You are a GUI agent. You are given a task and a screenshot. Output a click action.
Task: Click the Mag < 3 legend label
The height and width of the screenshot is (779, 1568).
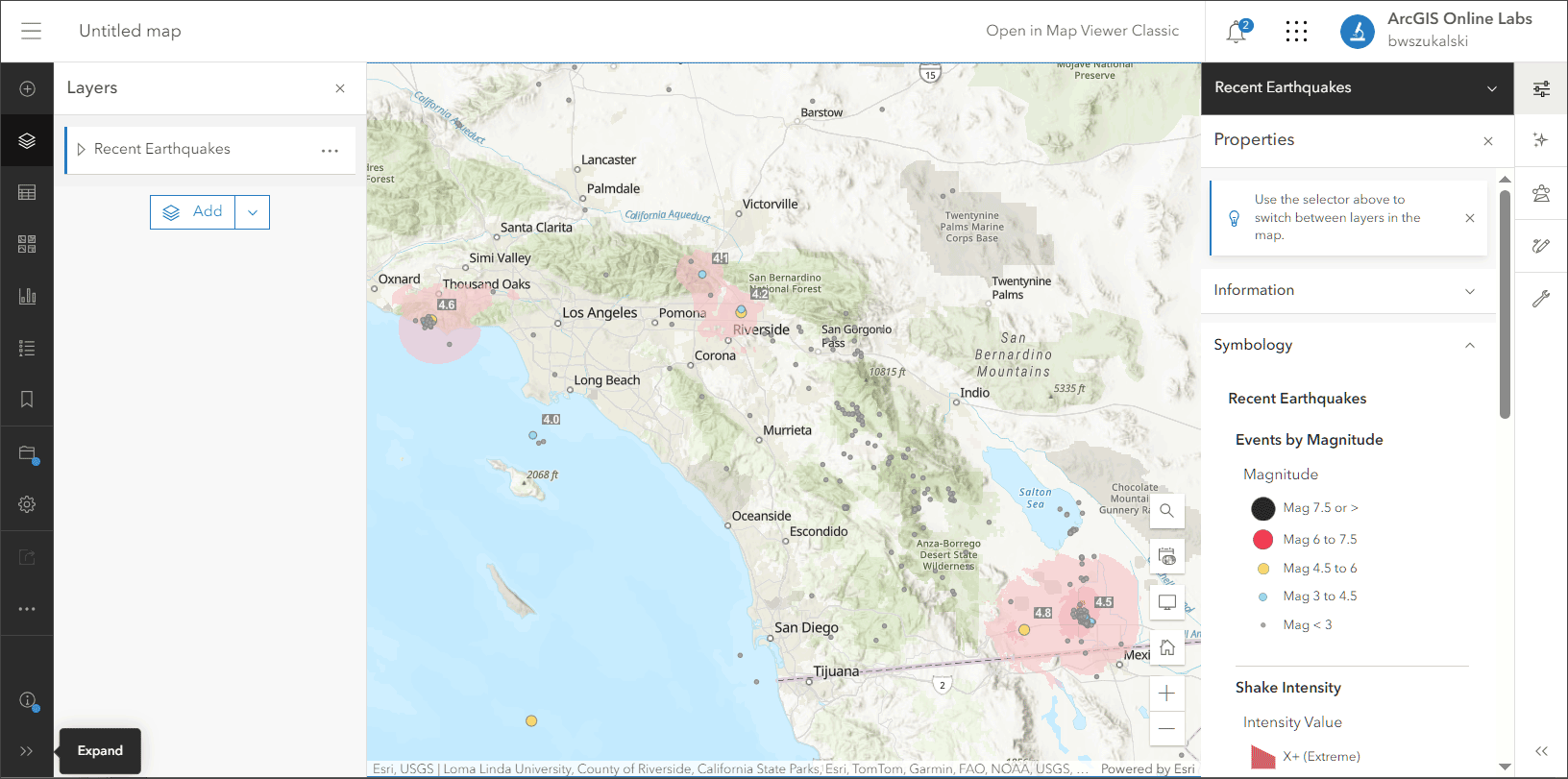coord(1307,625)
